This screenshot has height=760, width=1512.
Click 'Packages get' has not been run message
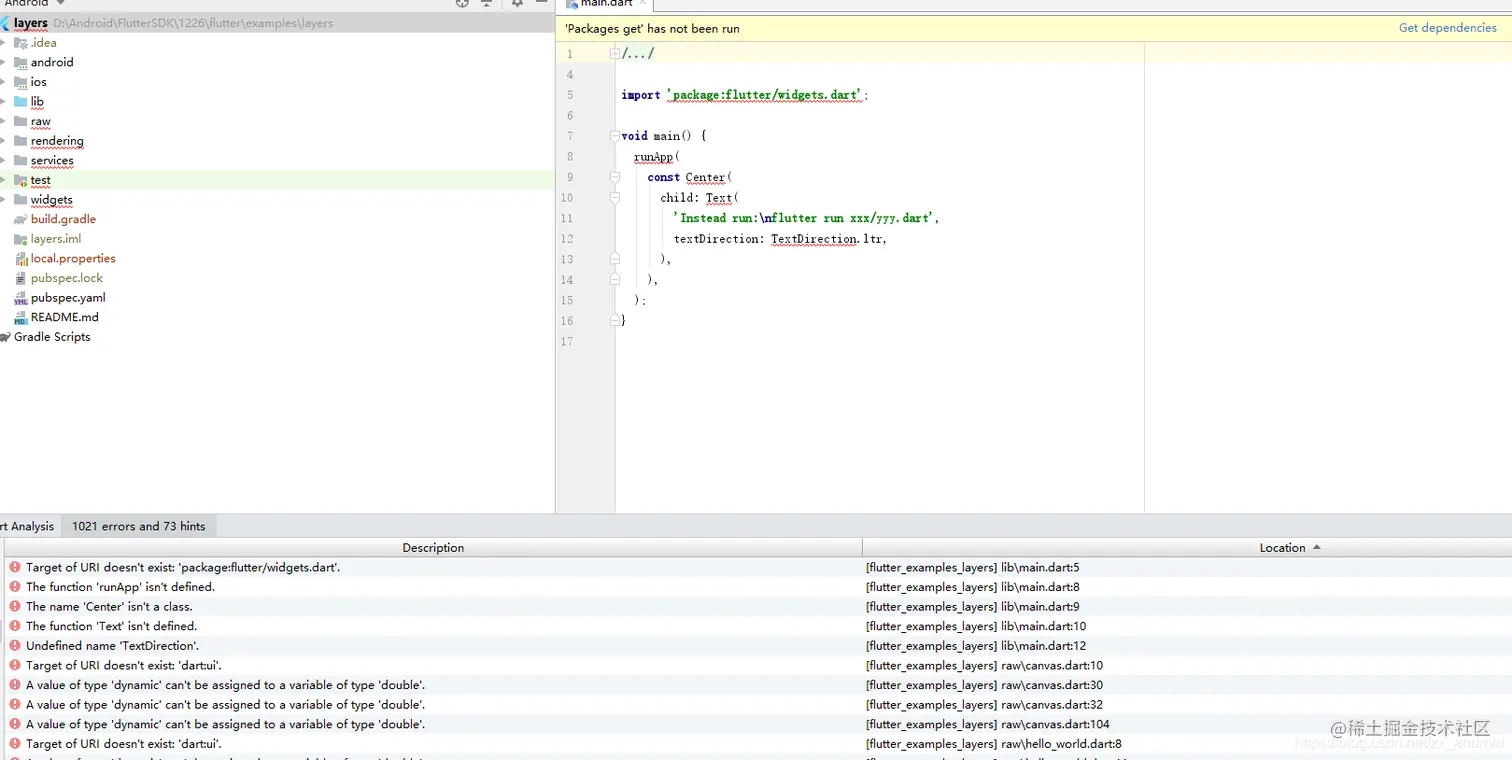[x=652, y=29]
